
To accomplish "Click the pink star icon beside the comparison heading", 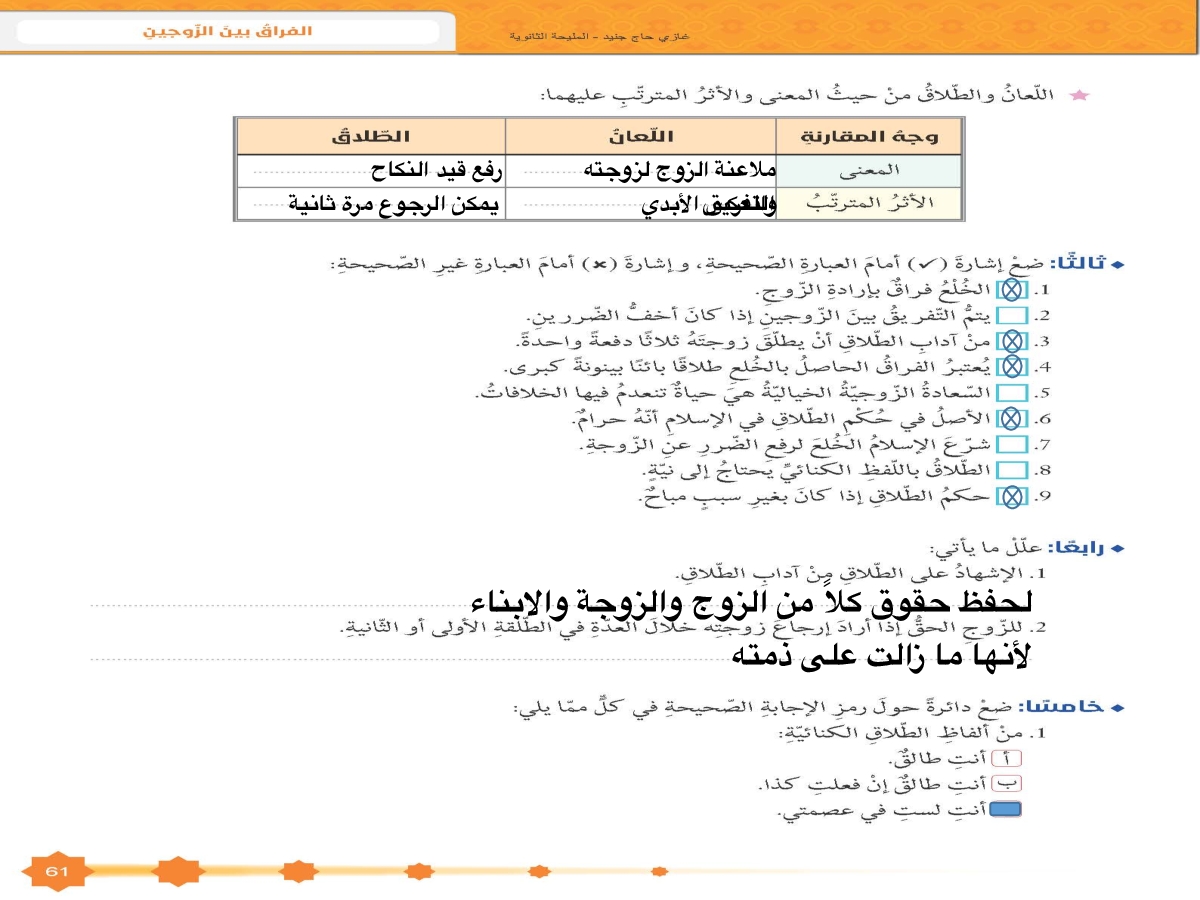I will pyautogui.click(x=1079, y=96).
